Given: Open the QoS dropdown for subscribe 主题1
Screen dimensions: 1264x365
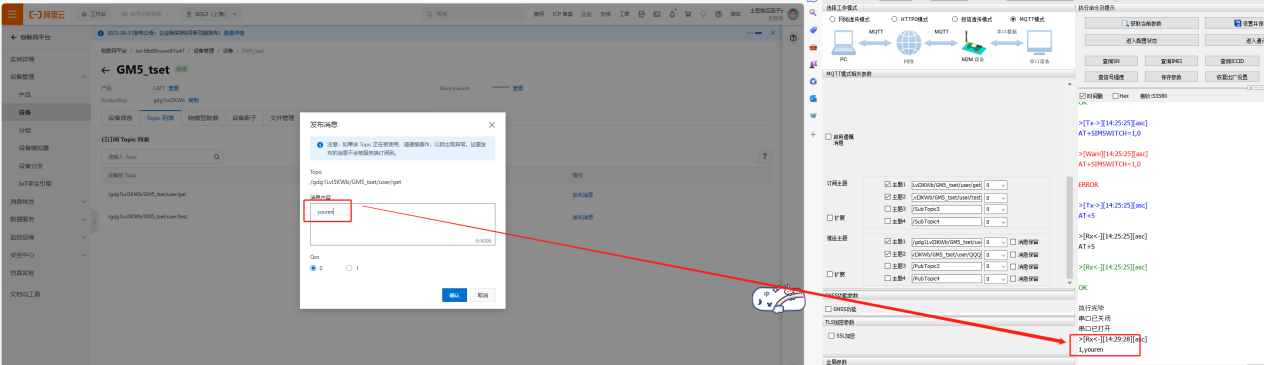Looking at the screenshot, I should click(996, 185).
